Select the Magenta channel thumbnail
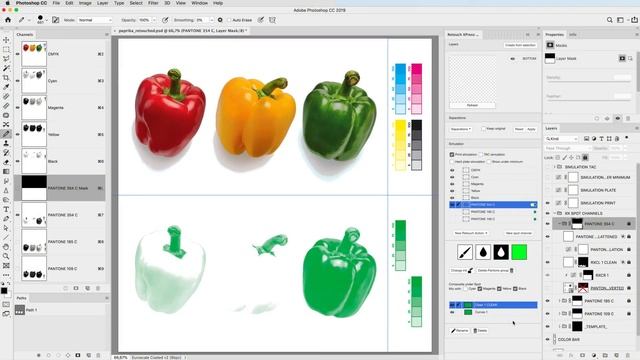Viewport: 640px width, 360px height. pos(34,108)
